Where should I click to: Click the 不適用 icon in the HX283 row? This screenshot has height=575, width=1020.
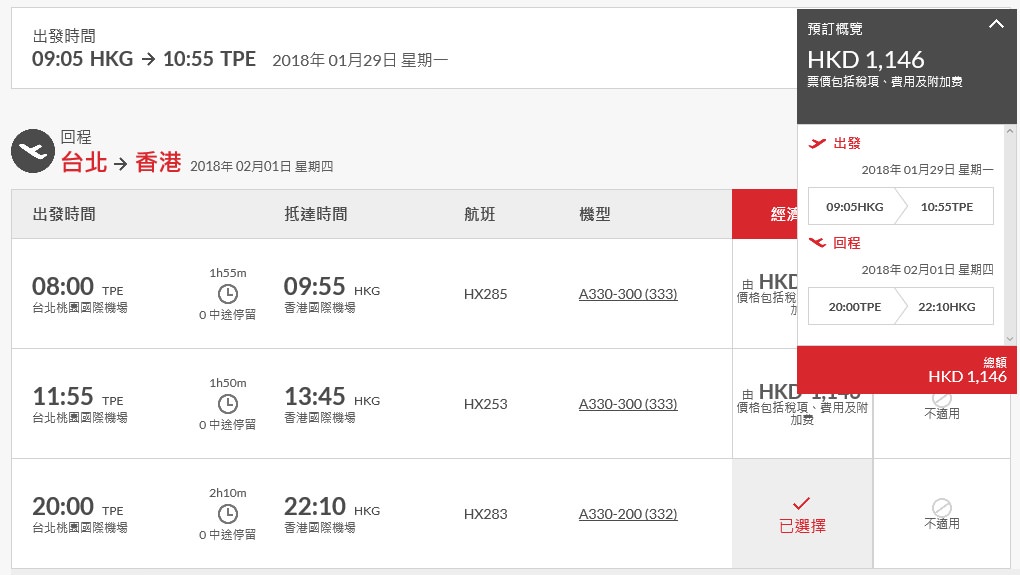[941, 508]
